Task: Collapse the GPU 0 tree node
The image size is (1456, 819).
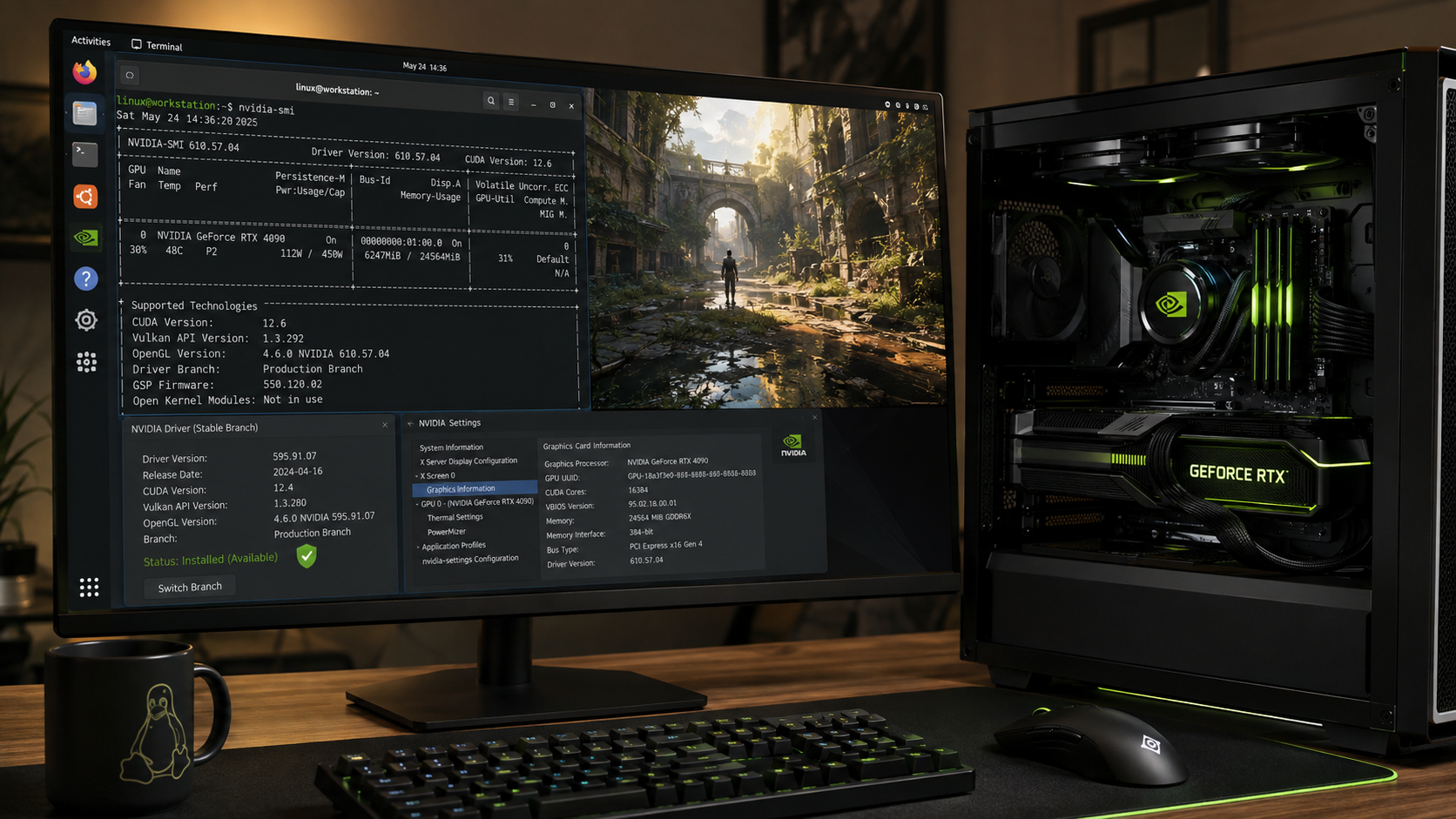Action: pyautogui.click(x=417, y=504)
